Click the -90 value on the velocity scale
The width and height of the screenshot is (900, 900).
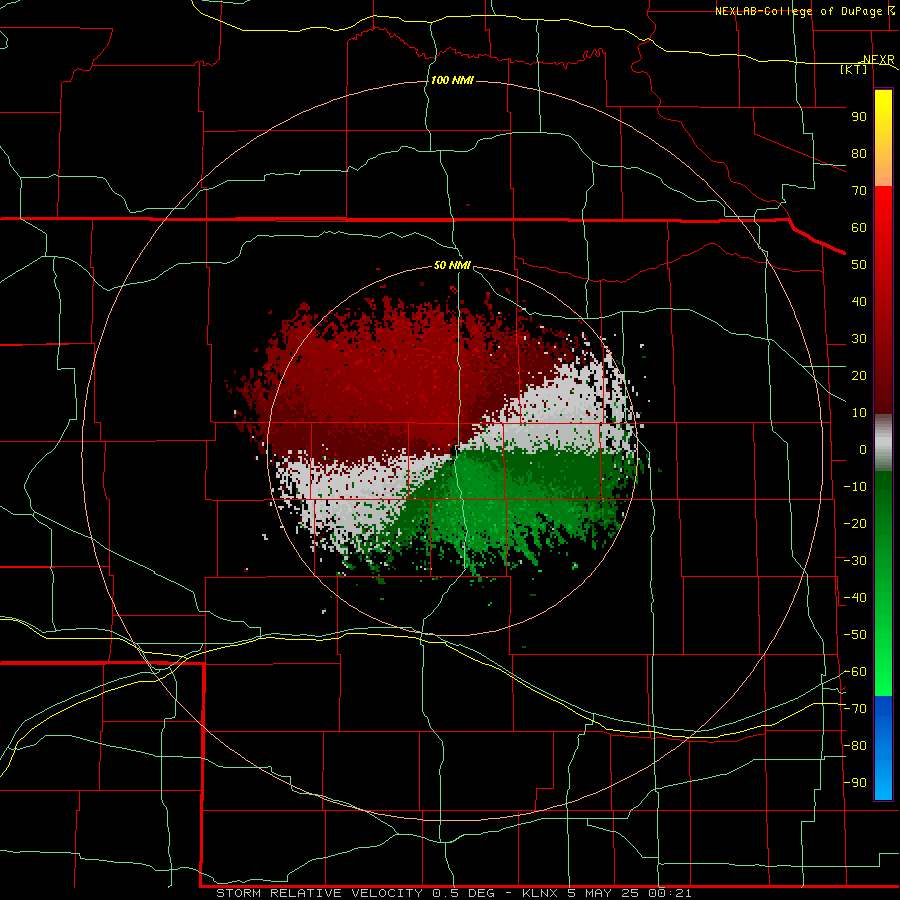[x=855, y=783]
